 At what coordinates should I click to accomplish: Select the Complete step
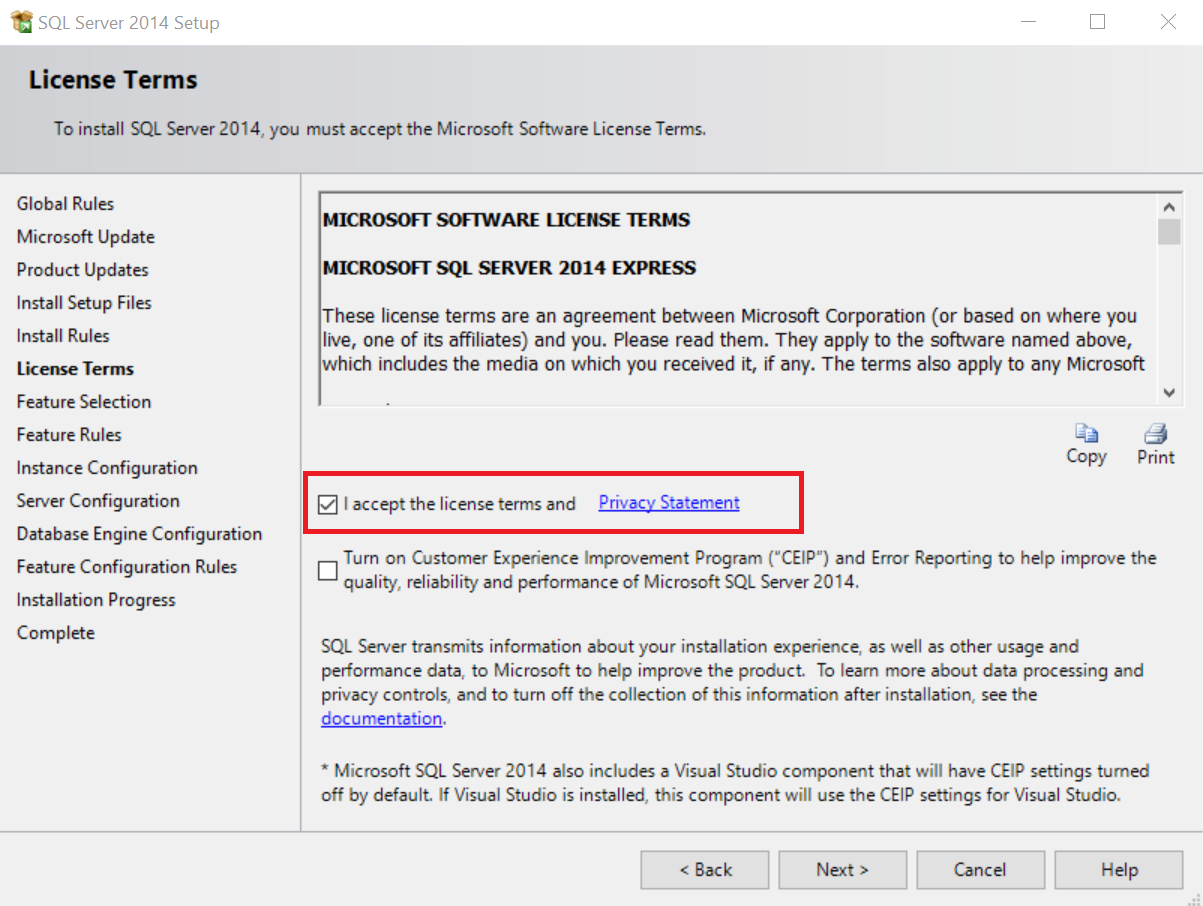56,633
